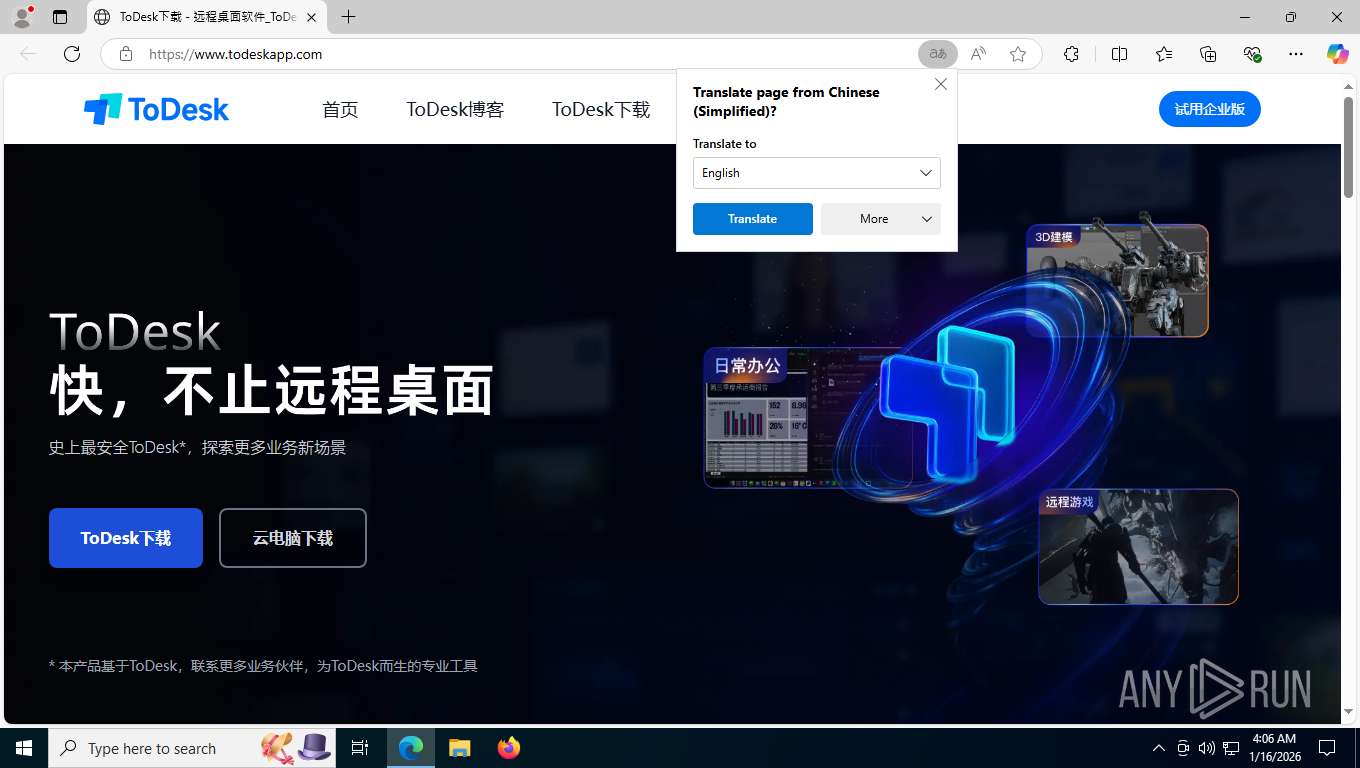Click the 远程游戏 preview thumbnail
1360x768 pixels.
(x=1138, y=546)
